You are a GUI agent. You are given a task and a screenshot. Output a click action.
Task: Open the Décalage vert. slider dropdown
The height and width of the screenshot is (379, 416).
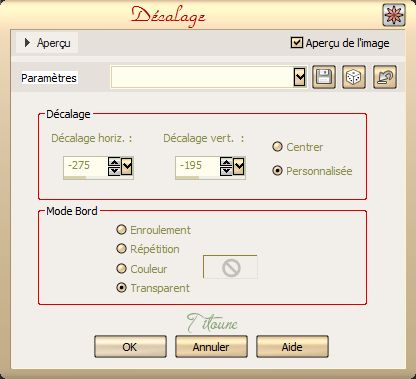(x=239, y=167)
